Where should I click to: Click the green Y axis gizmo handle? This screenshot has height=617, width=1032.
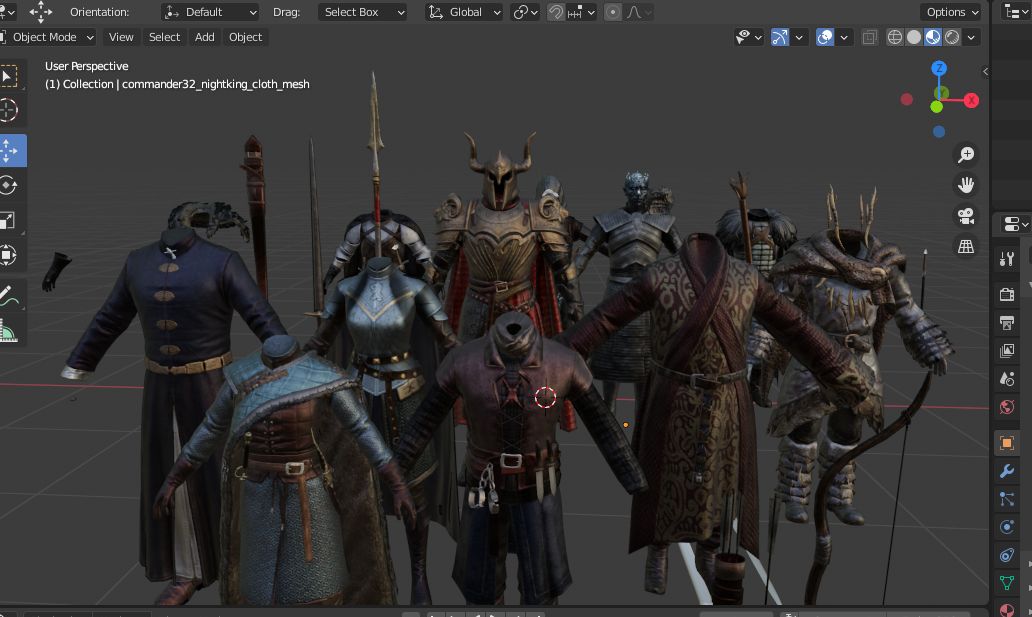tap(937, 107)
